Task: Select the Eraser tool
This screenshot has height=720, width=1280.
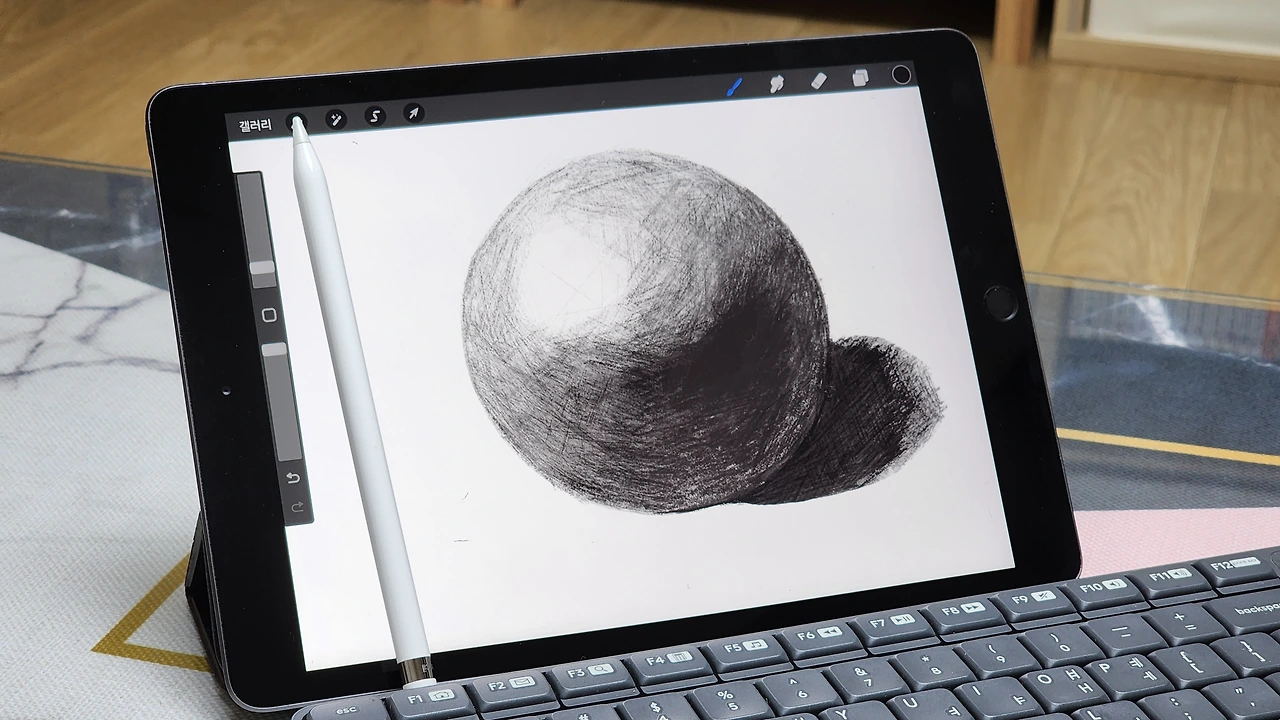Action: click(x=818, y=81)
